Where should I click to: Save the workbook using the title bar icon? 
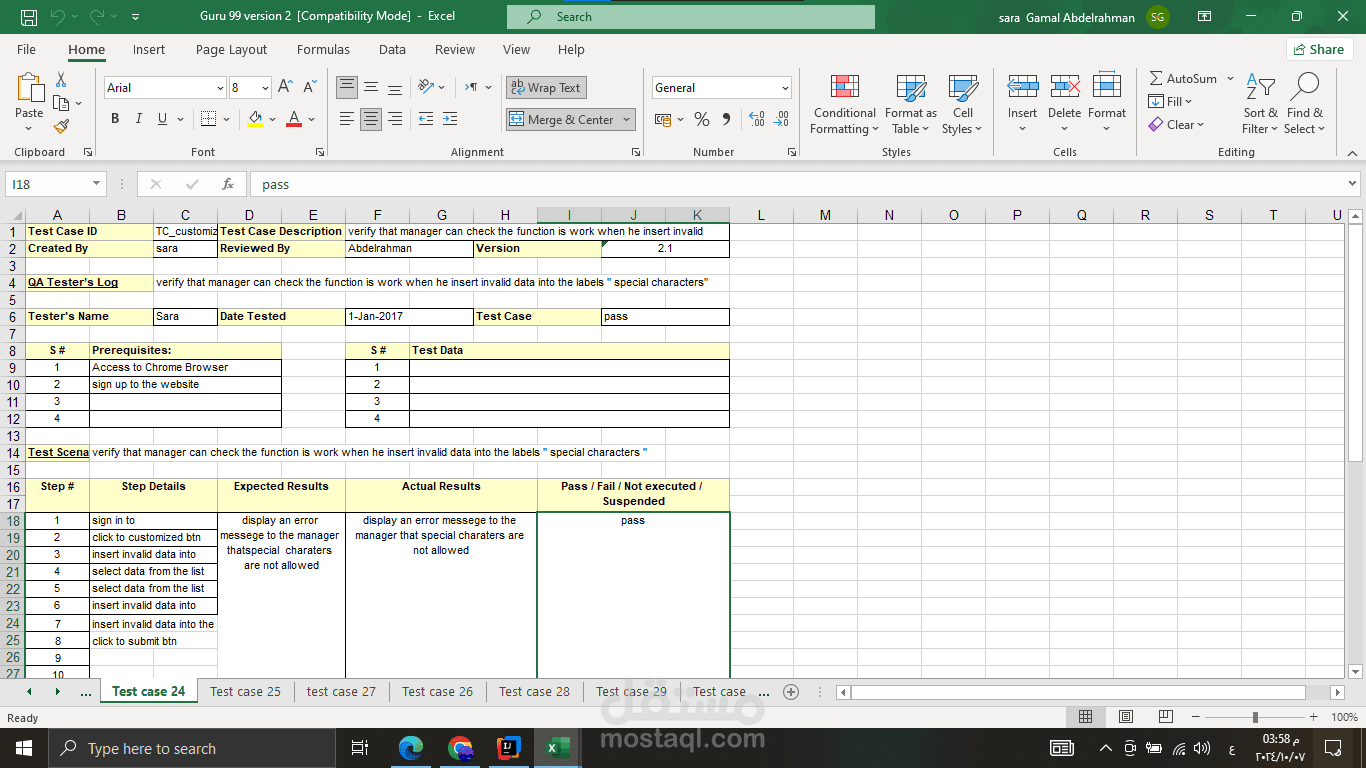coord(29,17)
